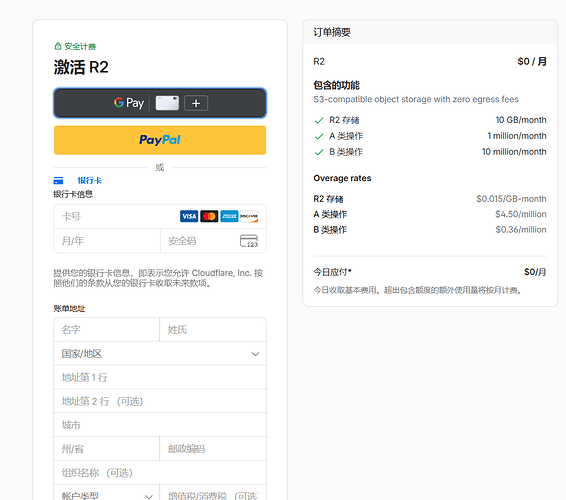Screen dimensions: 566x500
Task: Click the American Express logo
Action: coord(229,216)
